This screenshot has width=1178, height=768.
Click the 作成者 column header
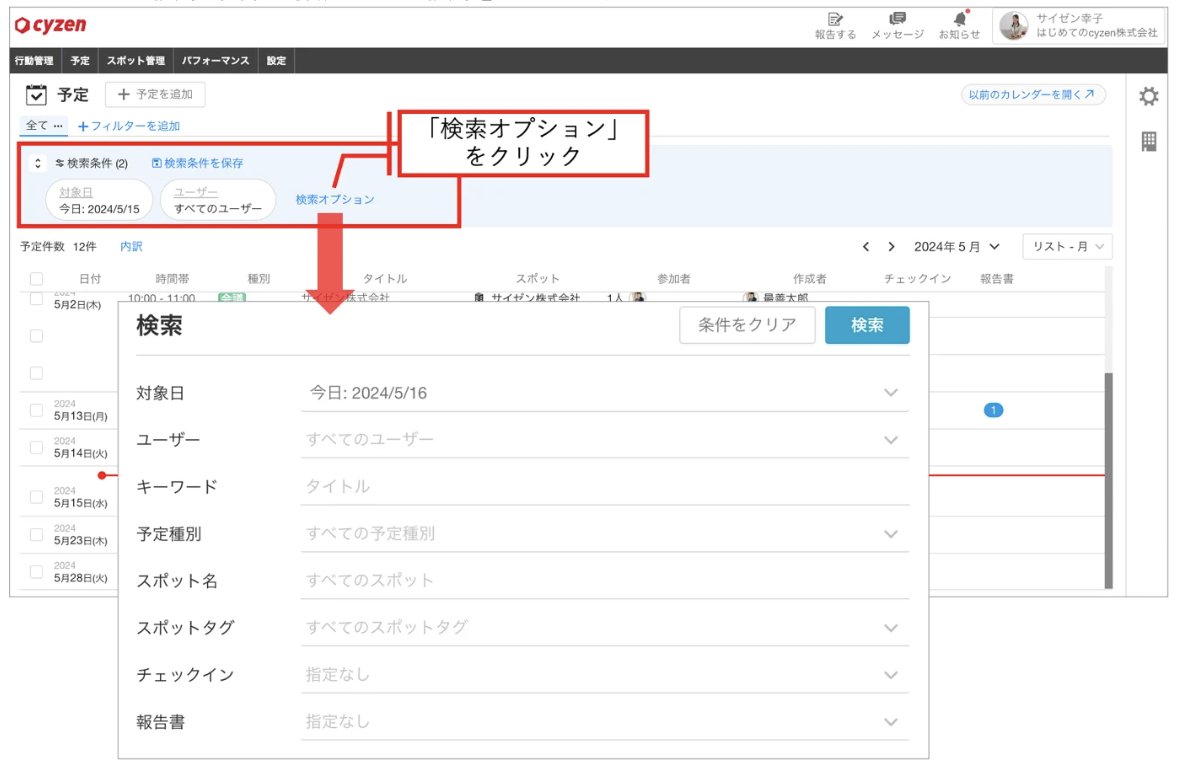click(809, 279)
